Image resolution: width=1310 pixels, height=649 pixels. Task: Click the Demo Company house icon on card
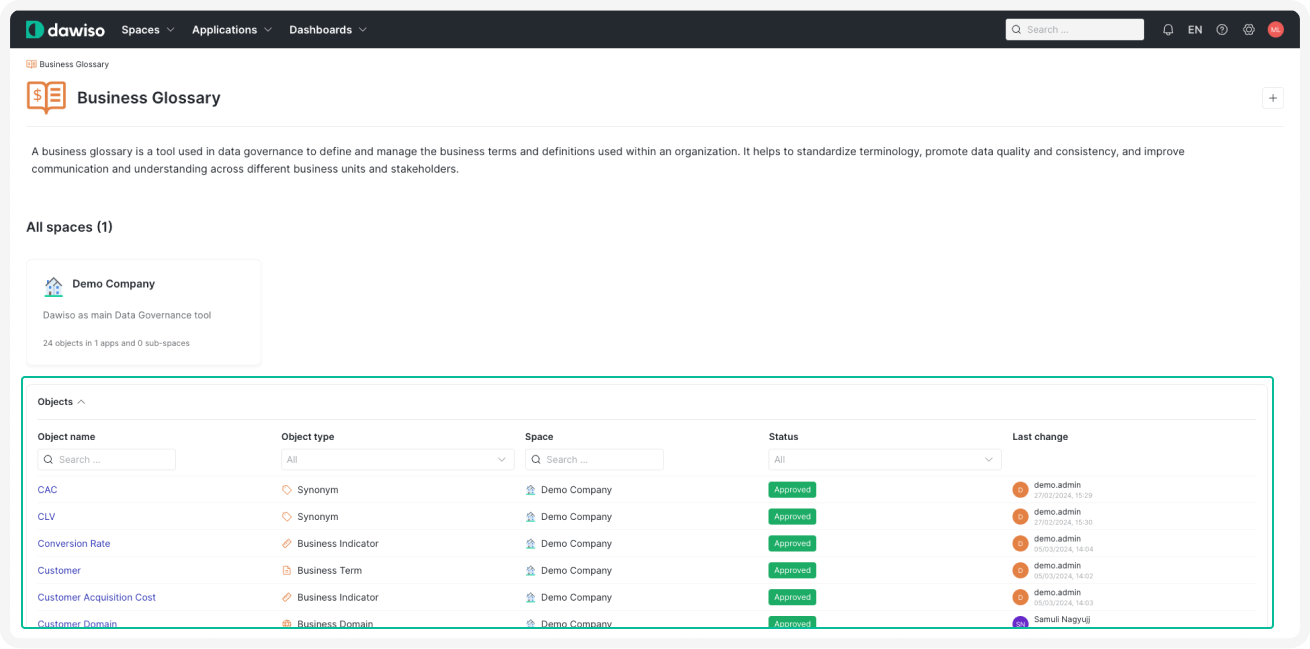pos(54,287)
